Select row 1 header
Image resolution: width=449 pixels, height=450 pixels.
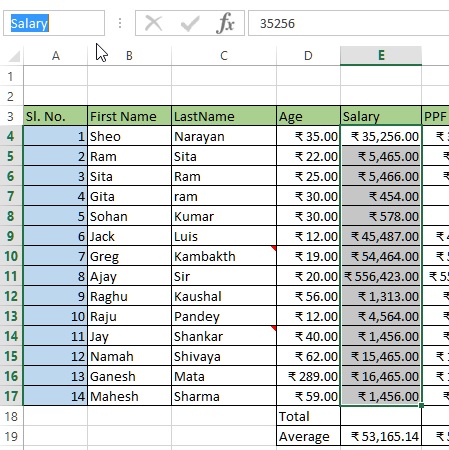click(11, 76)
